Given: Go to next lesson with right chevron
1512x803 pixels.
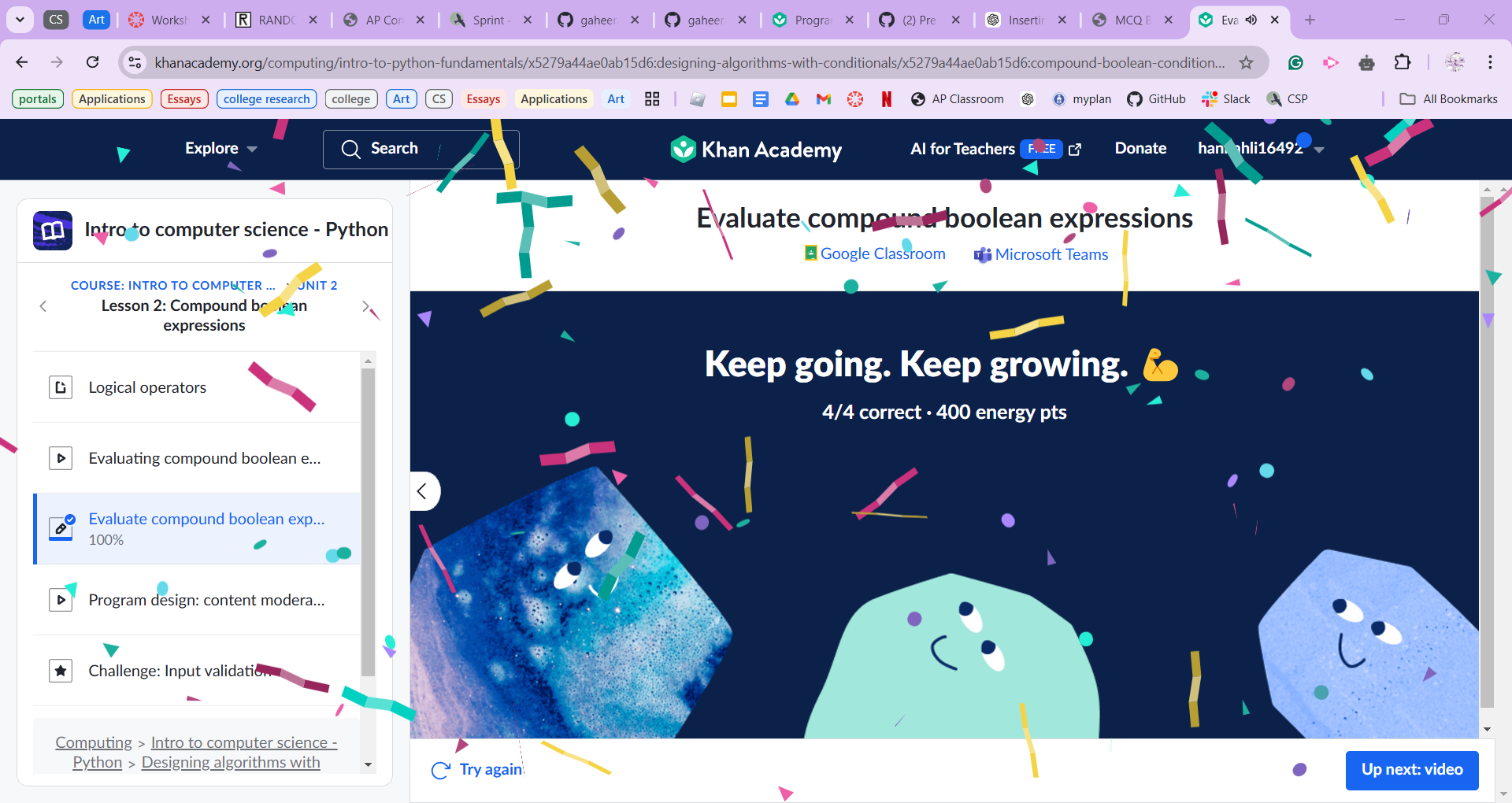Looking at the screenshot, I should point(366,306).
